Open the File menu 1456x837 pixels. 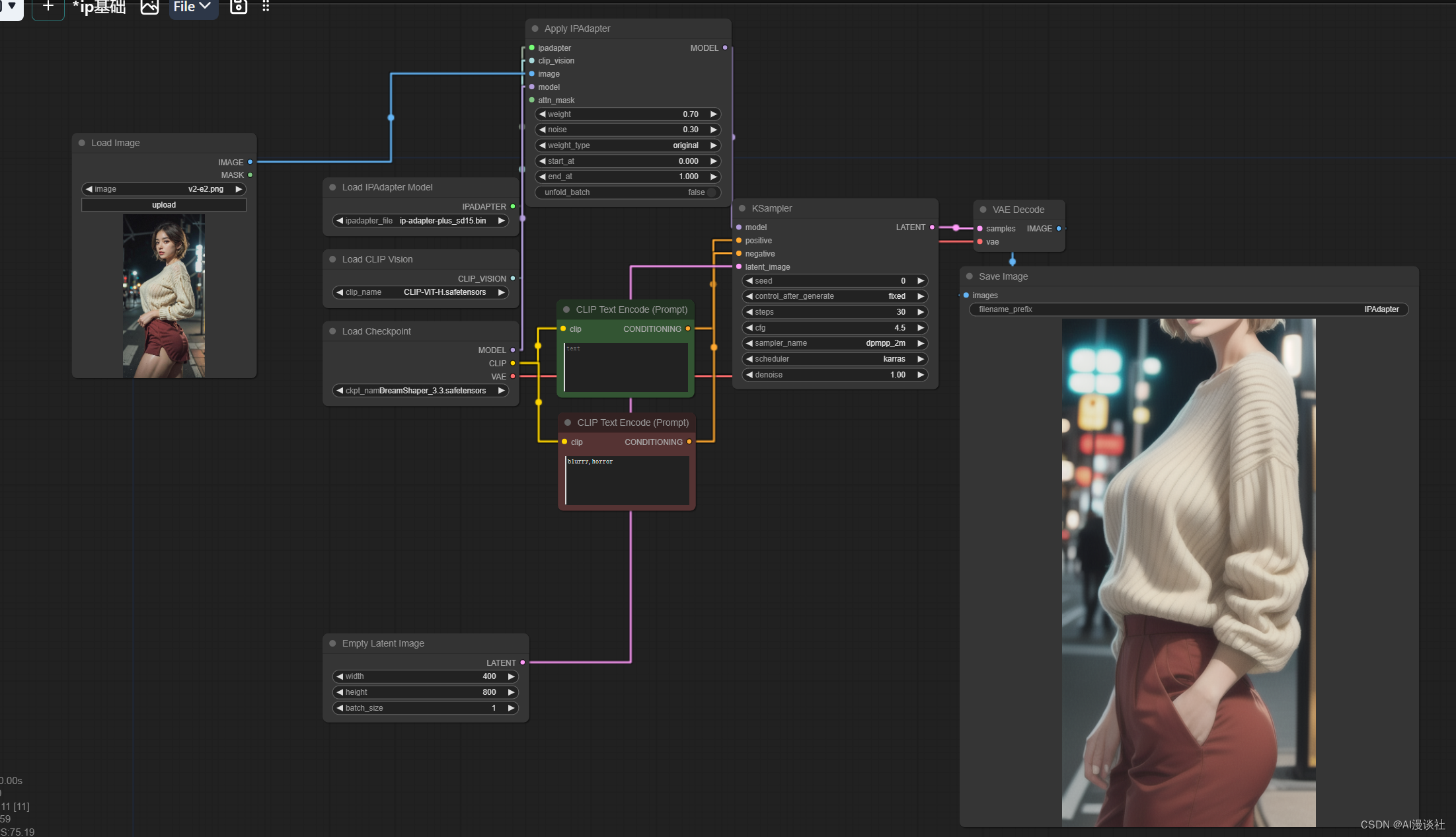click(x=192, y=7)
